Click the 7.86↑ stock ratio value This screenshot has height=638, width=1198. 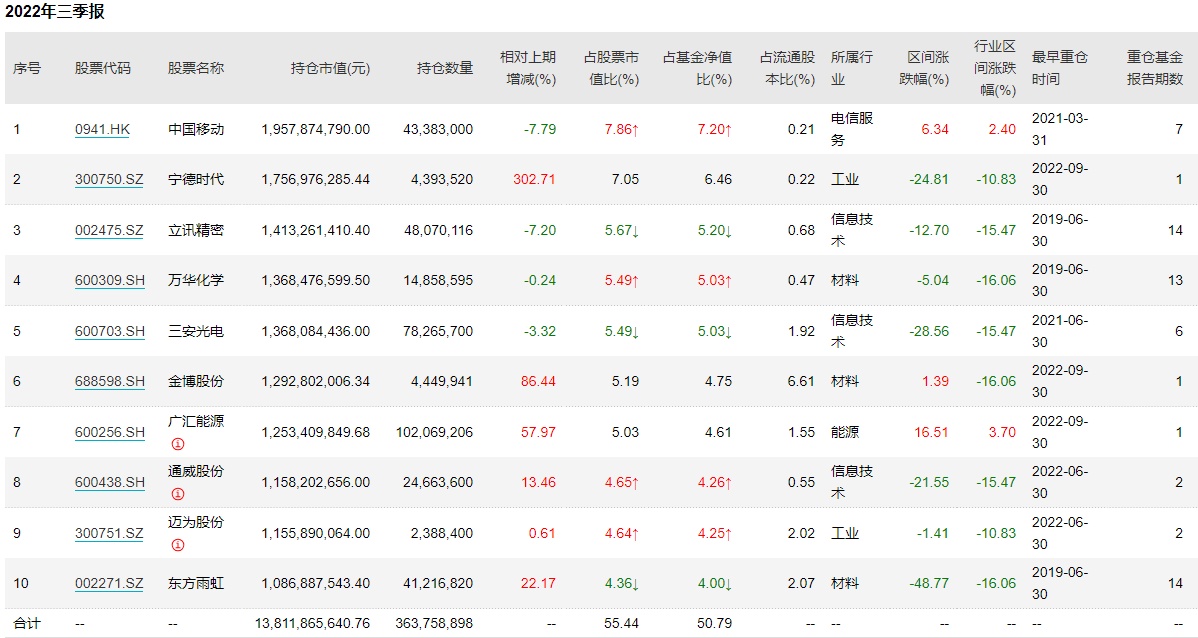(x=621, y=129)
